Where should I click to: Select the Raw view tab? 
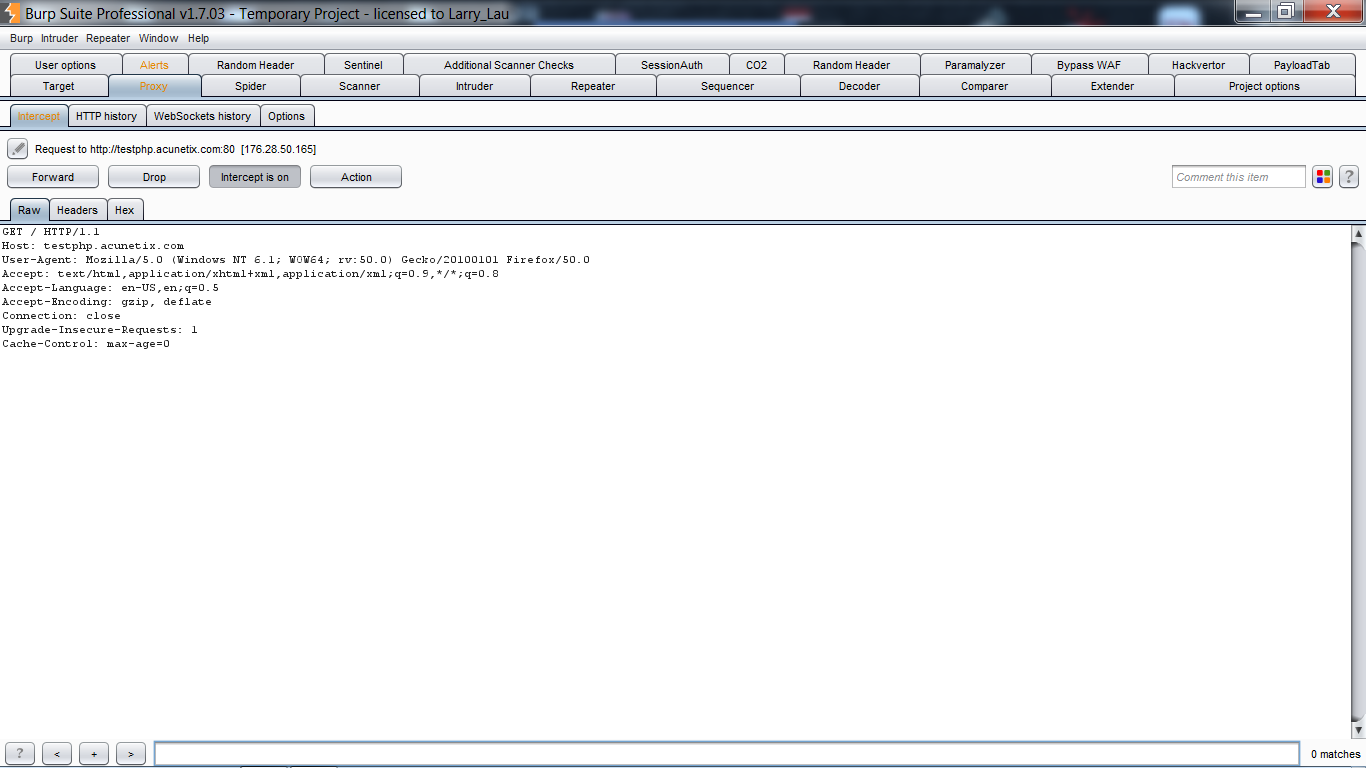tap(29, 210)
